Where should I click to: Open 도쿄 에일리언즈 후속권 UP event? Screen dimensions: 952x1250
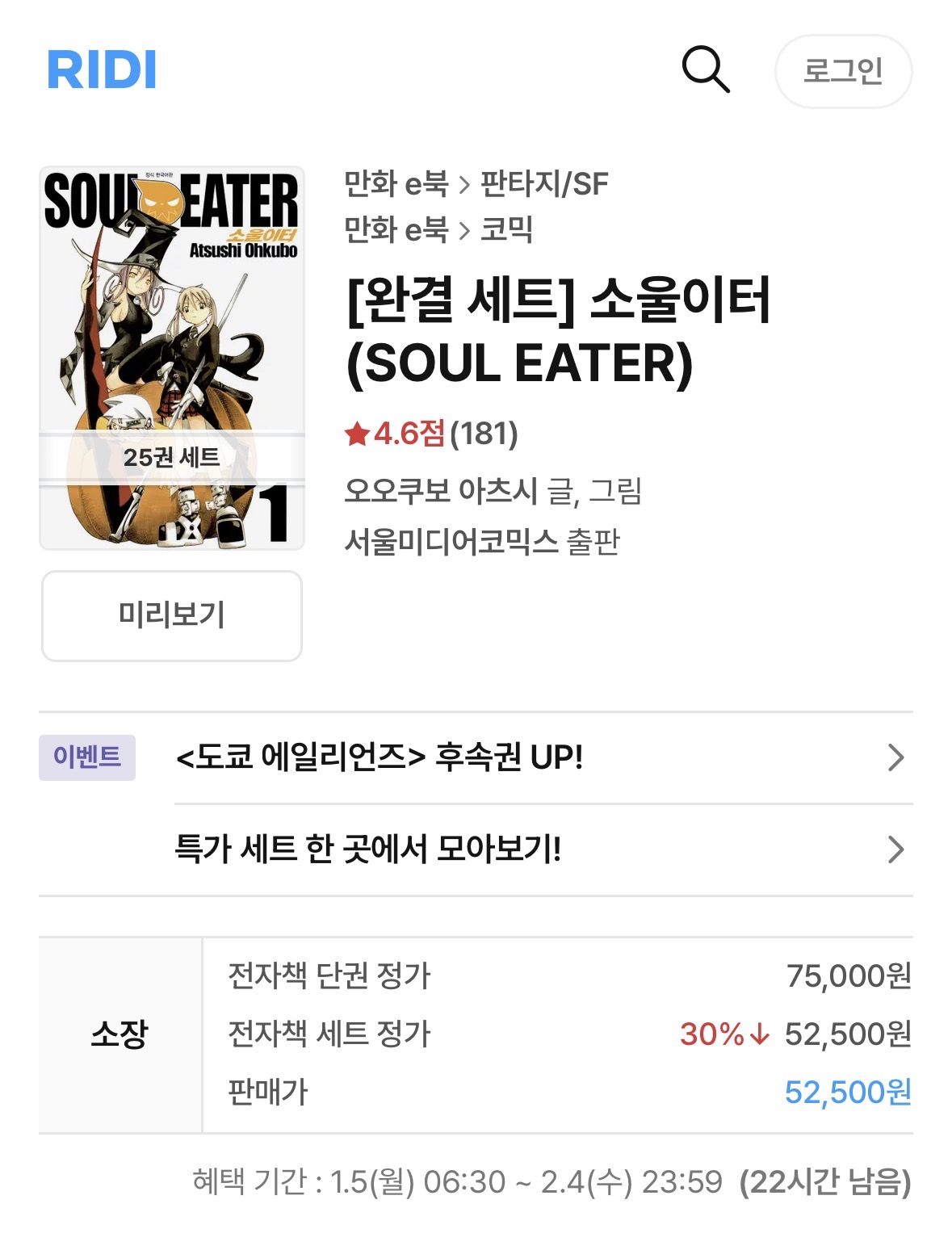tap(380, 757)
